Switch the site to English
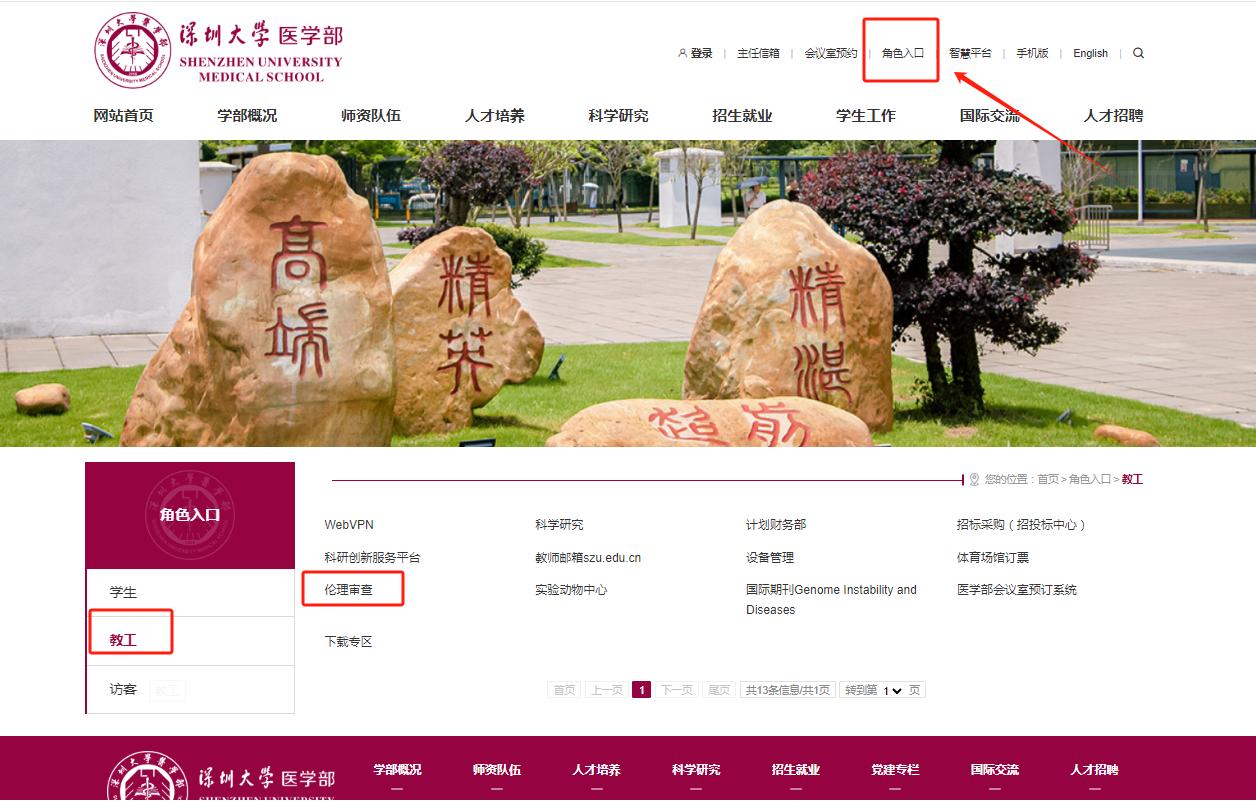 (1090, 53)
